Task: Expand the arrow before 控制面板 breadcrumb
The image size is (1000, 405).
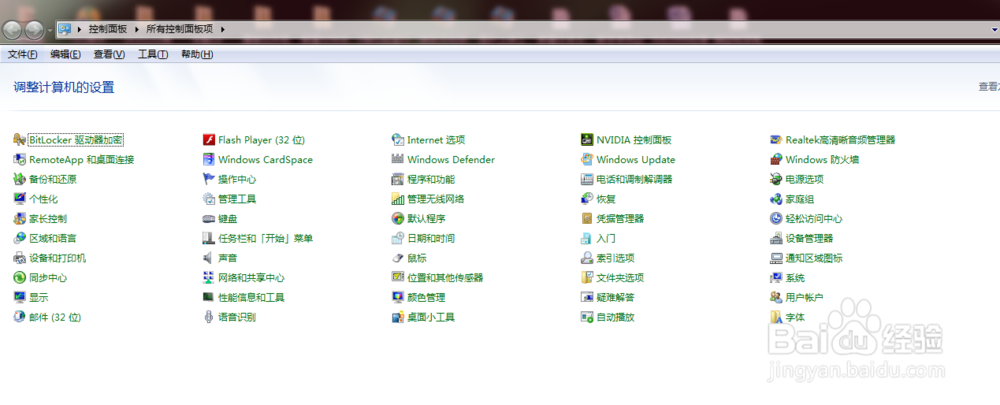Action: click(x=80, y=29)
